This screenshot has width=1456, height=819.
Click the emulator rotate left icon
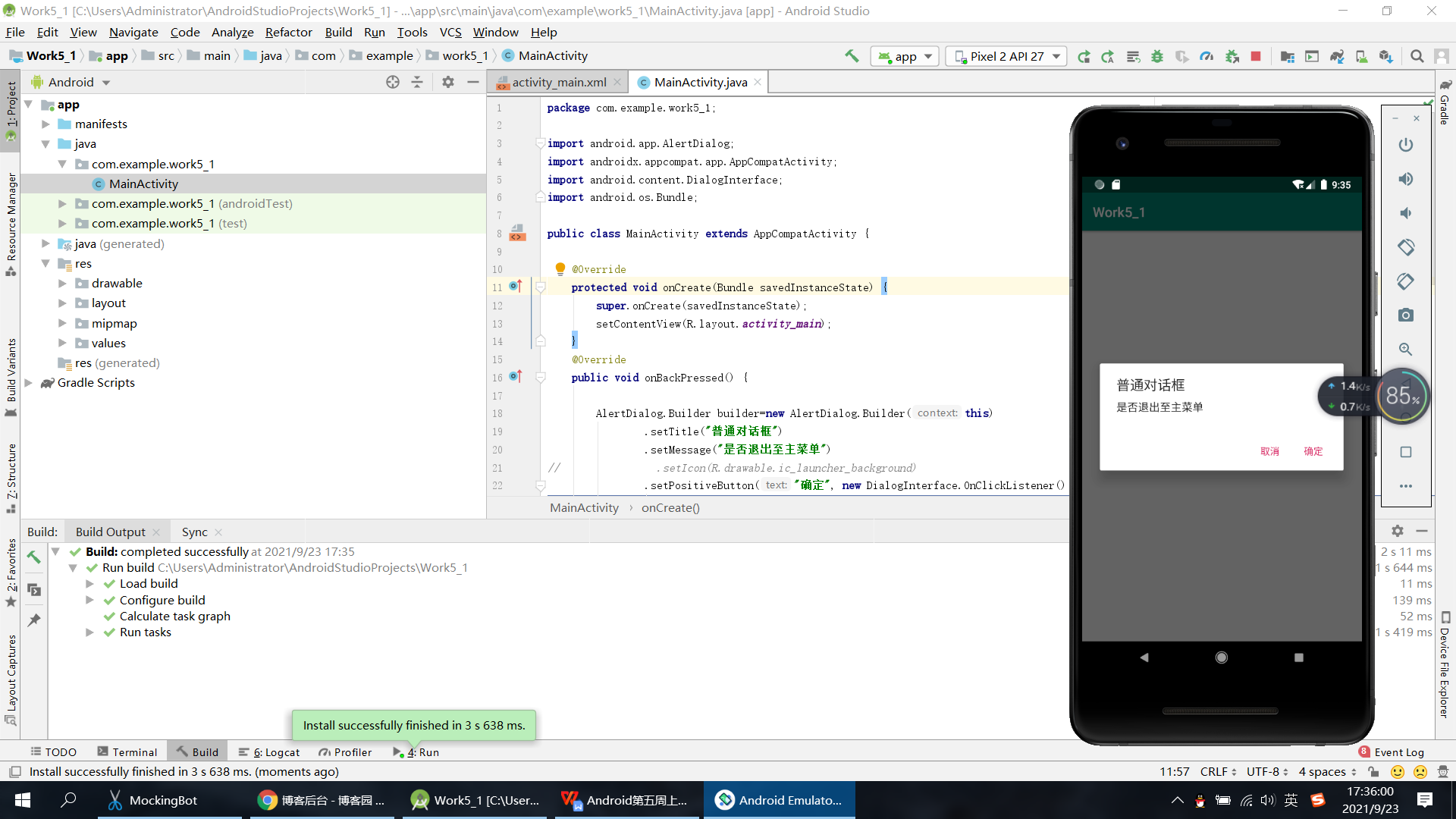coord(1405,247)
